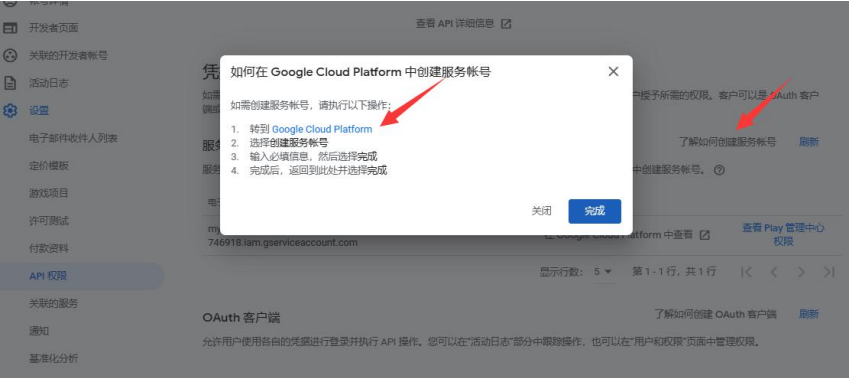Click the 设置 gear icon
Viewport: 851px width, 378px height.
click(x=10, y=111)
